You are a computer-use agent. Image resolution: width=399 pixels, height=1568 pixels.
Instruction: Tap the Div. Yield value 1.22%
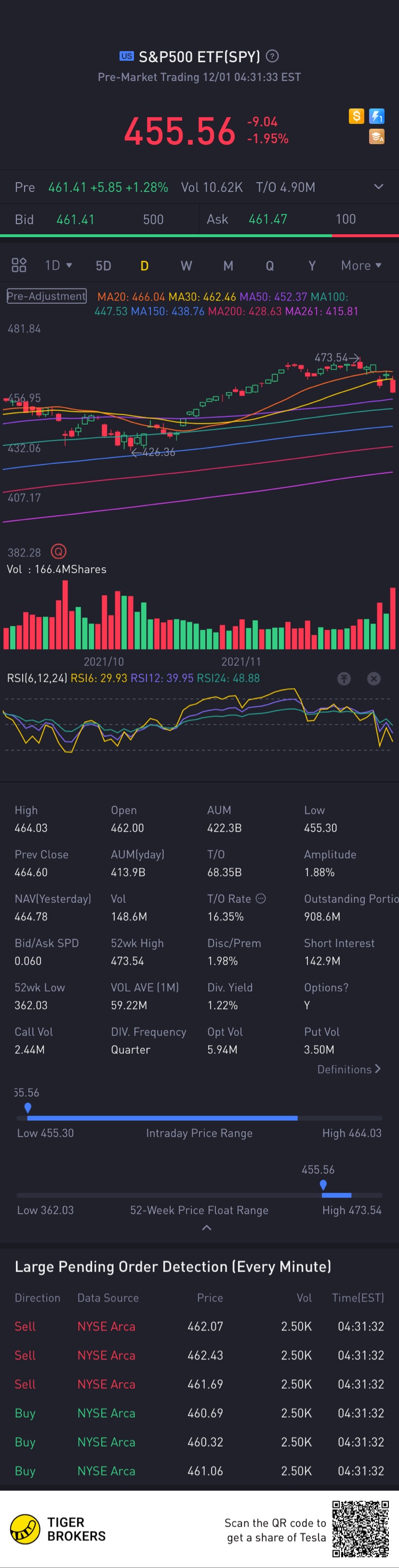(x=222, y=1005)
